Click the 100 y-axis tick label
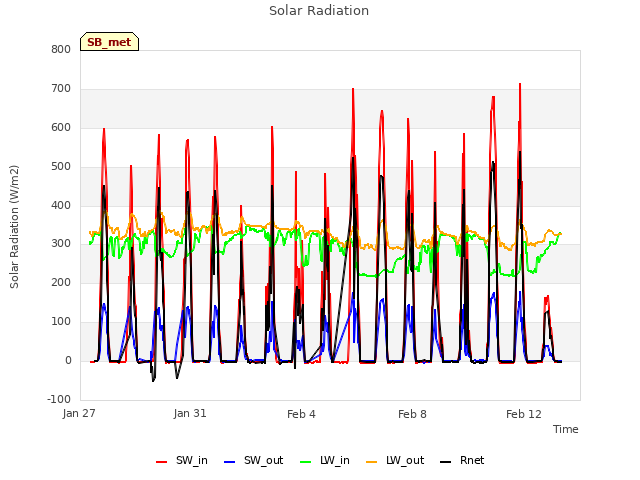This screenshot has height=480, width=640. (x=61, y=322)
